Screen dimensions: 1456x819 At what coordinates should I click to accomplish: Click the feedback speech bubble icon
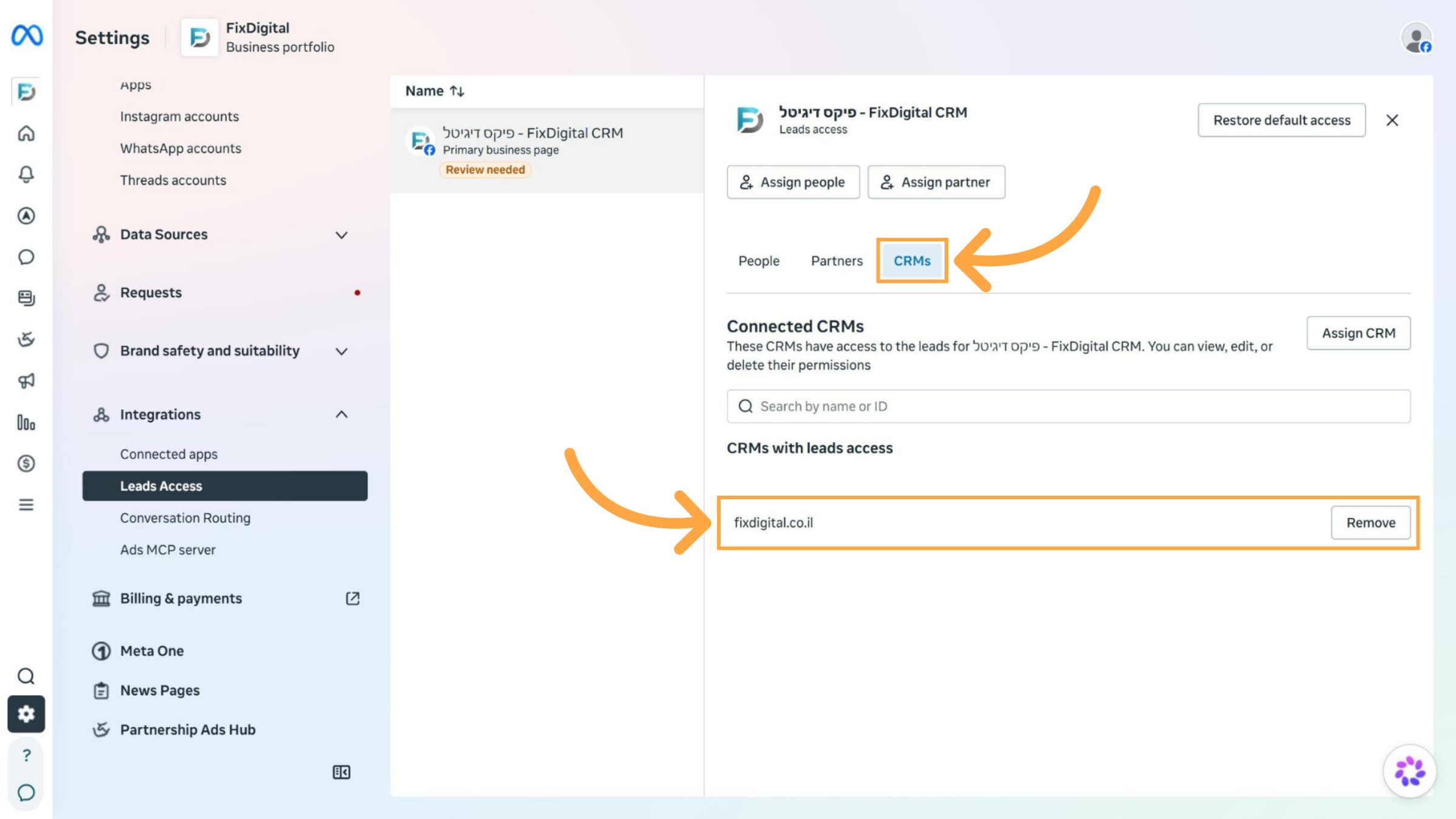(x=26, y=792)
